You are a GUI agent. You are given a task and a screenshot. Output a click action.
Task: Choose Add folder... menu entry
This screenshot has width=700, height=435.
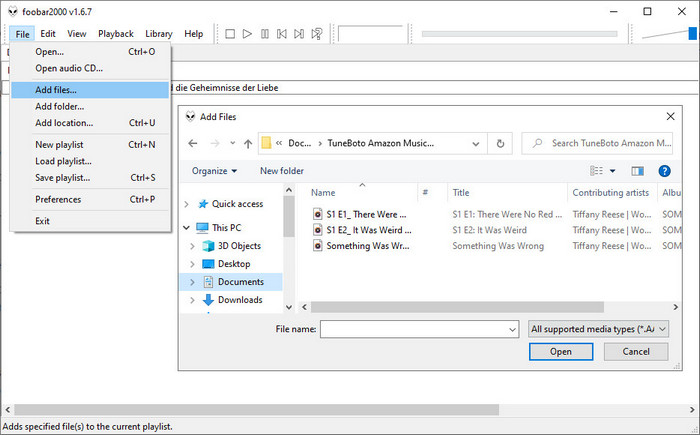[90, 106]
